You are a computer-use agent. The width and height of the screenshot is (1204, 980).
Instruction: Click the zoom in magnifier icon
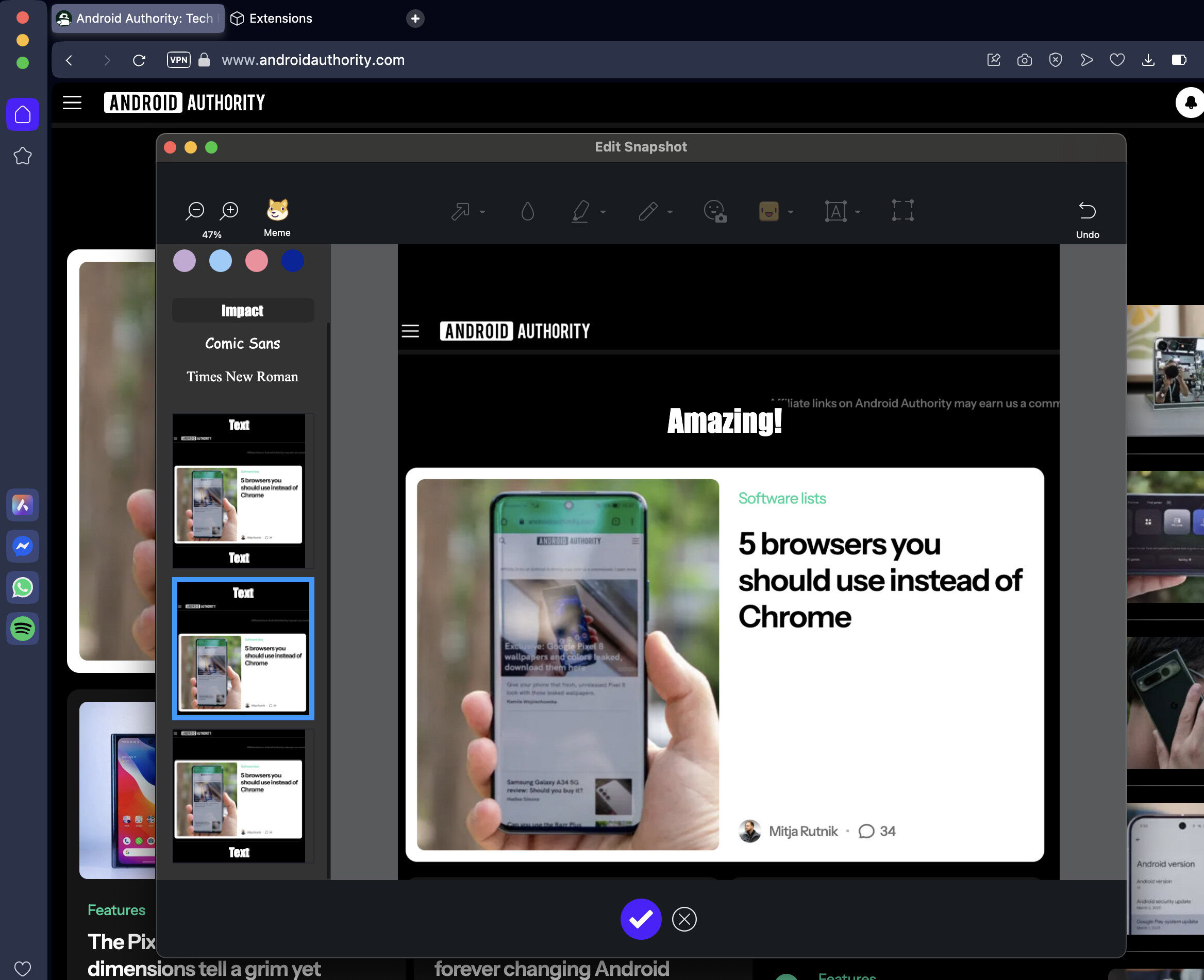(229, 211)
